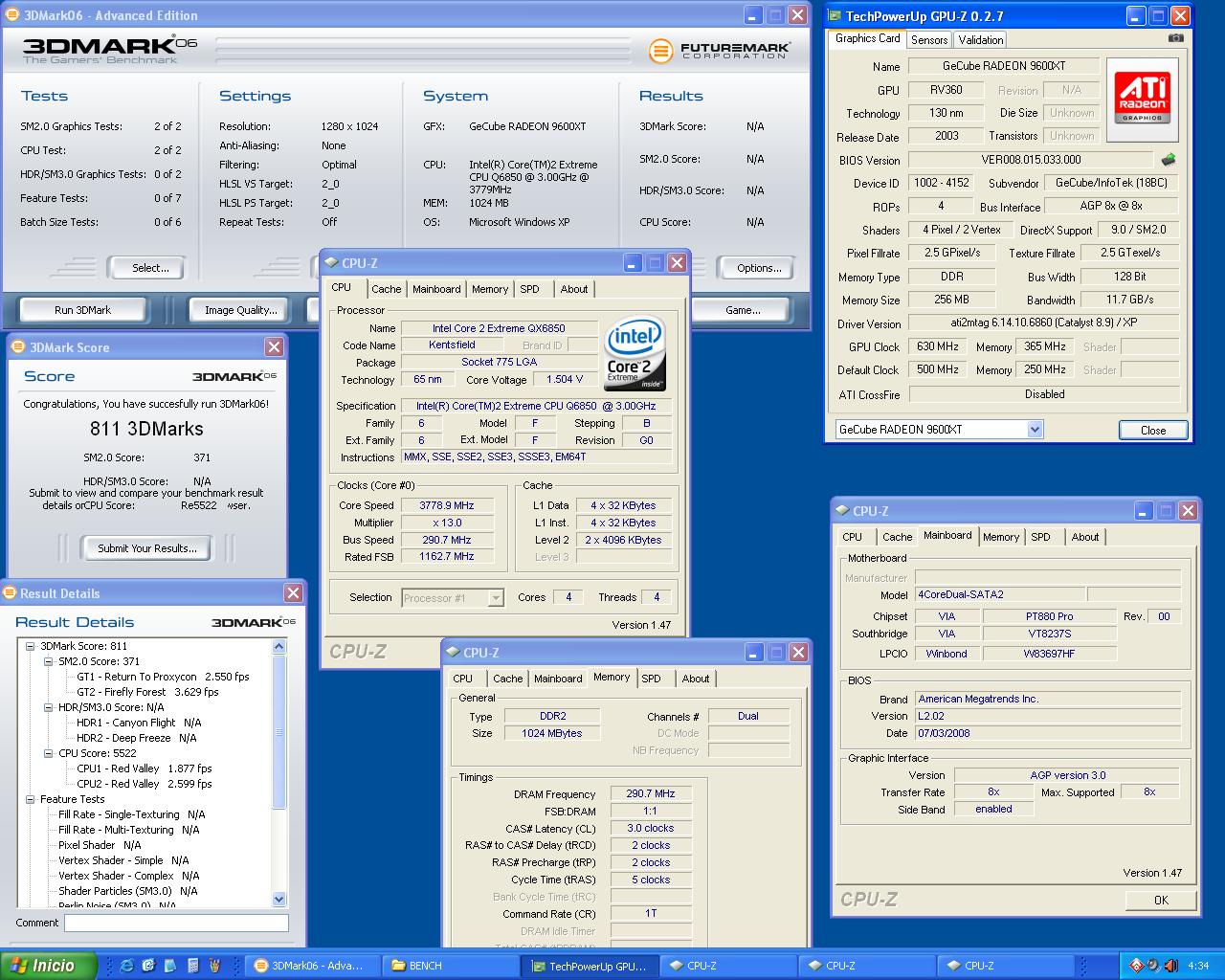Open the GeCube RADEON 9600XT card dropdown

click(x=1035, y=430)
